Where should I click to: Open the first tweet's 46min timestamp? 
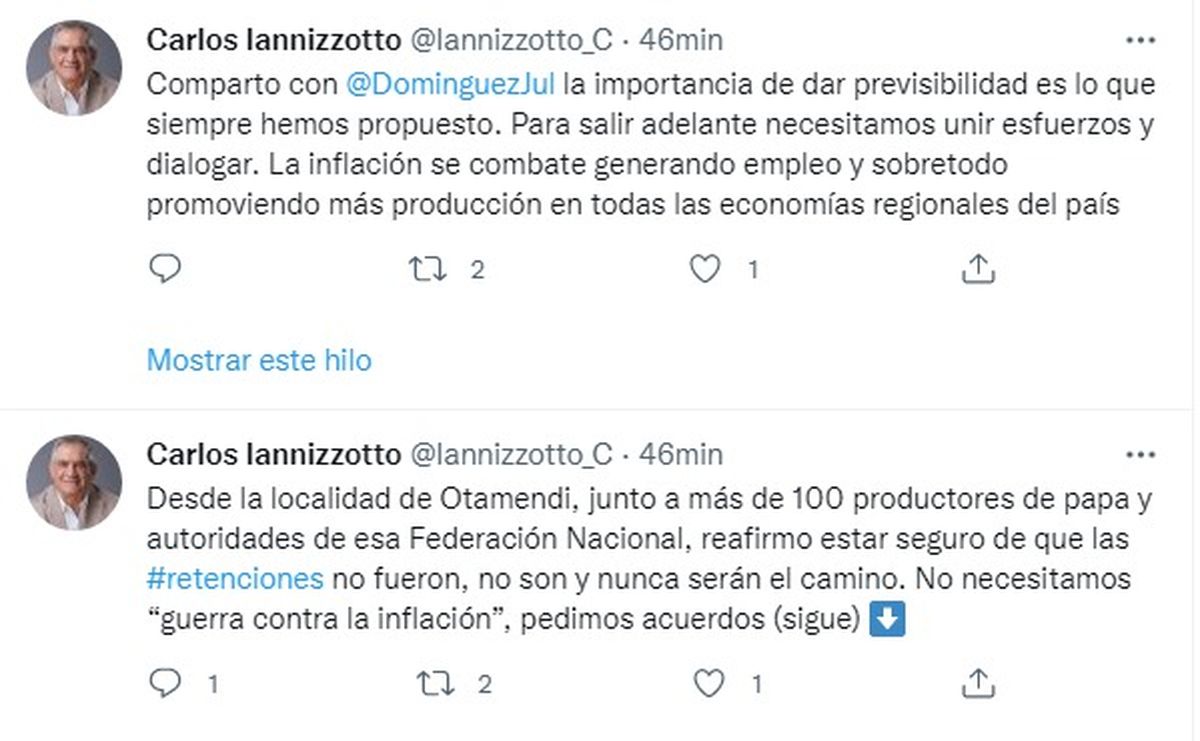[x=680, y=40]
